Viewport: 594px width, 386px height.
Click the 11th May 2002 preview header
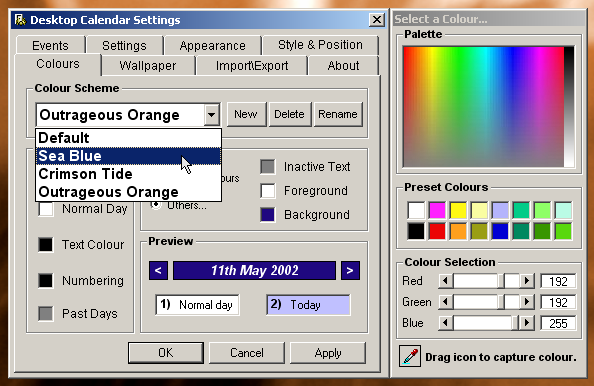point(254,270)
